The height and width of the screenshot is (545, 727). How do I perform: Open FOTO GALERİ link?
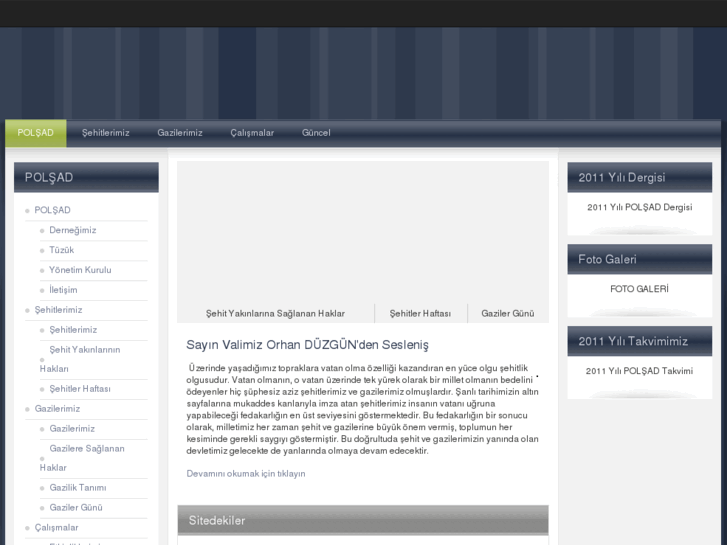tap(639, 289)
